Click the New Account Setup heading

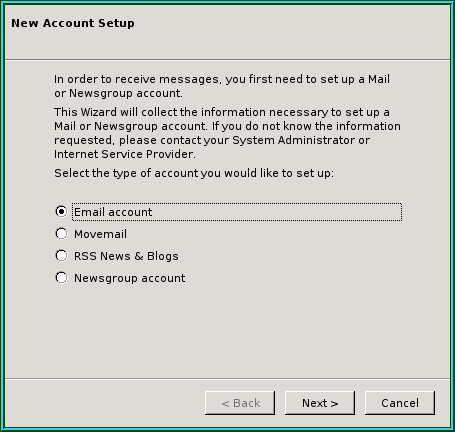point(73,23)
